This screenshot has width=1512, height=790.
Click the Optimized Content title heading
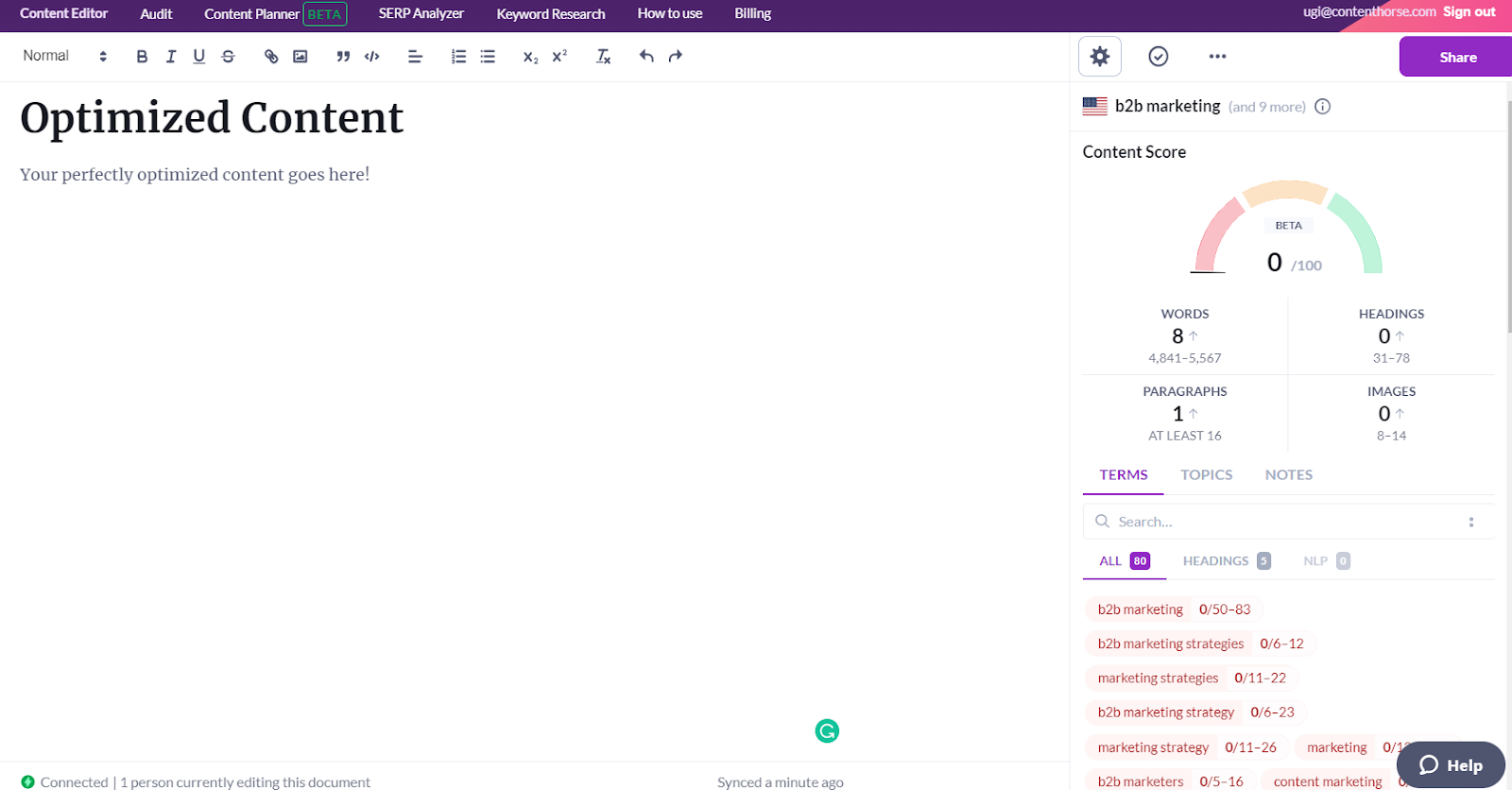coord(212,118)
